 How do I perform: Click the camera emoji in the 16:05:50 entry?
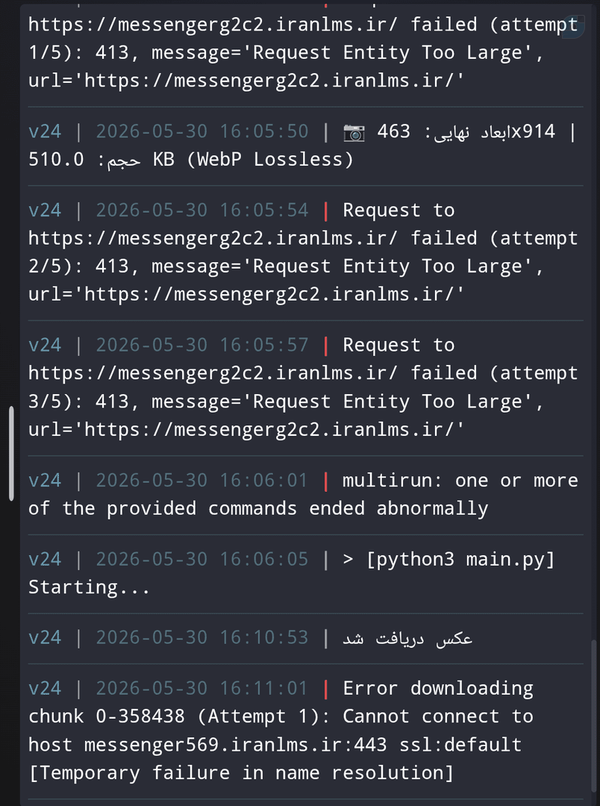pyautogui.click(x=354, y=133)
